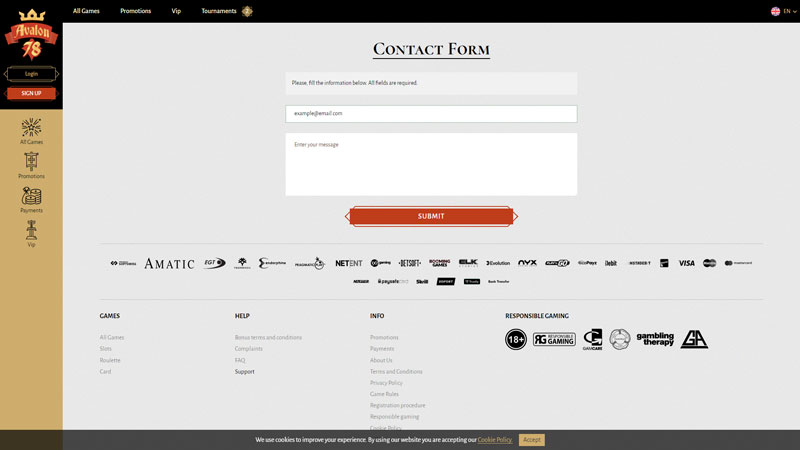The width and height of the screenshot is (800, 450).
Task: Open All Games sidebar icon
Action: point(31,128)
